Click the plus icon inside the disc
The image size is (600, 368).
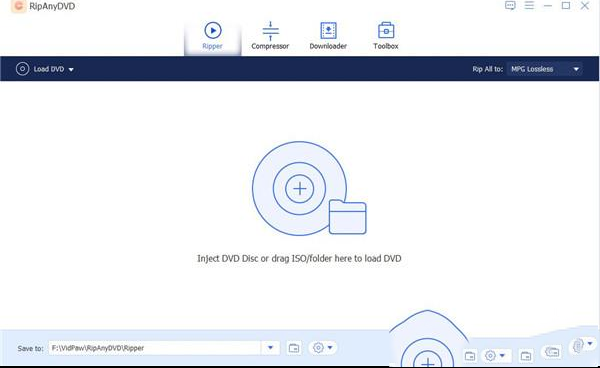tap(299, 189)
